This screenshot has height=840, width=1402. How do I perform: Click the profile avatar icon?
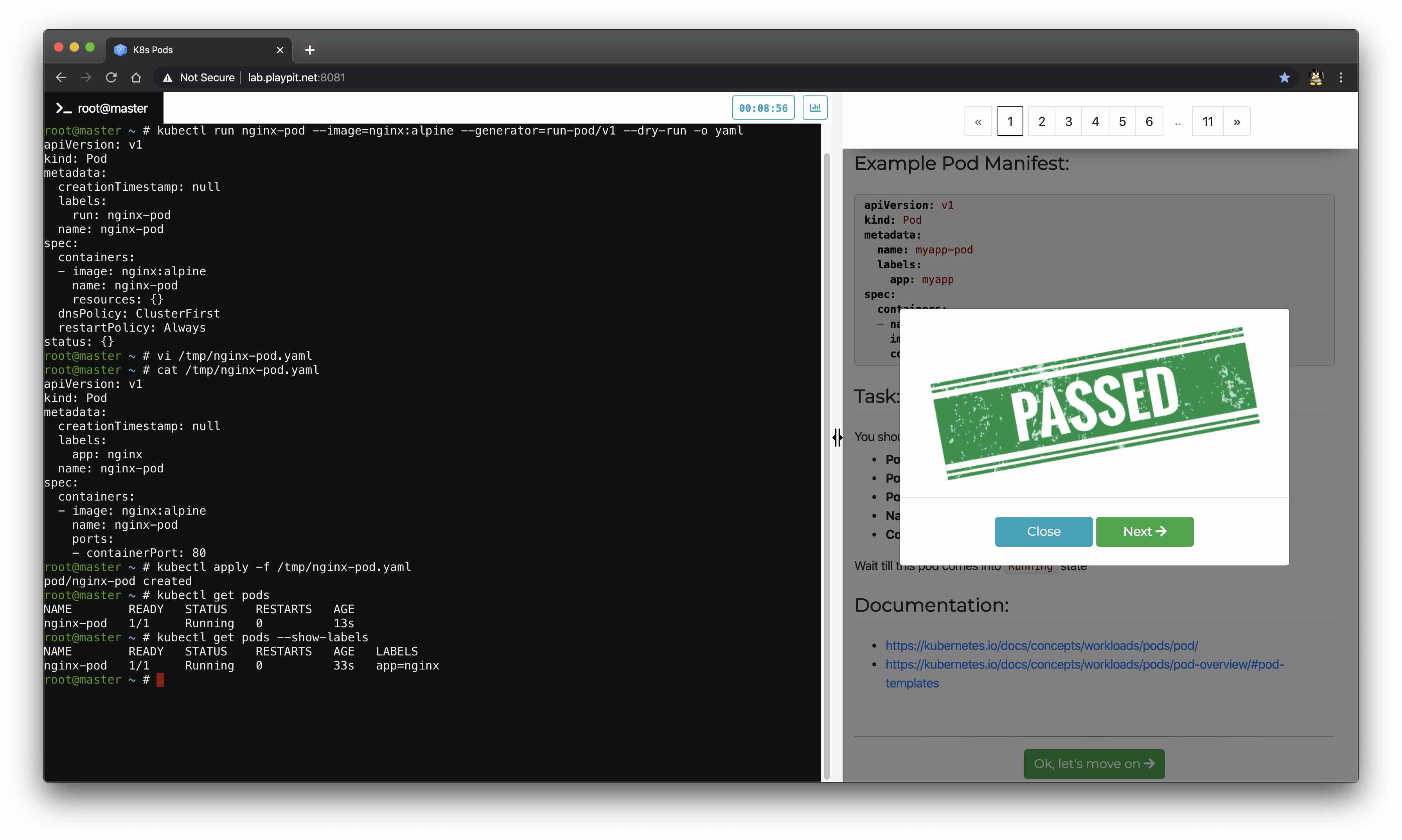tap(1316, 77)
